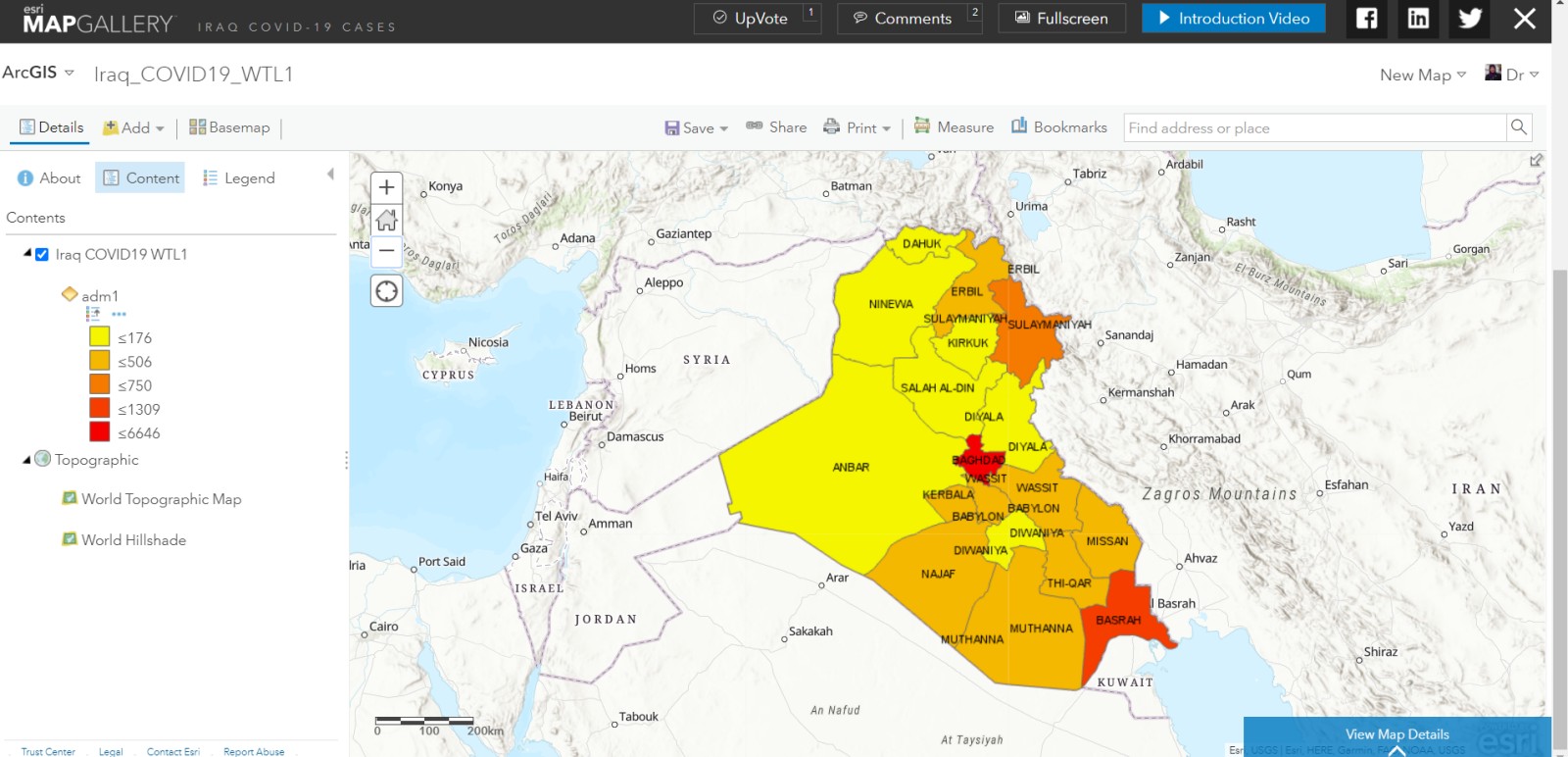Open the Comments button
This screenshot has width=1568, height=757.
(x=909, y=18)
